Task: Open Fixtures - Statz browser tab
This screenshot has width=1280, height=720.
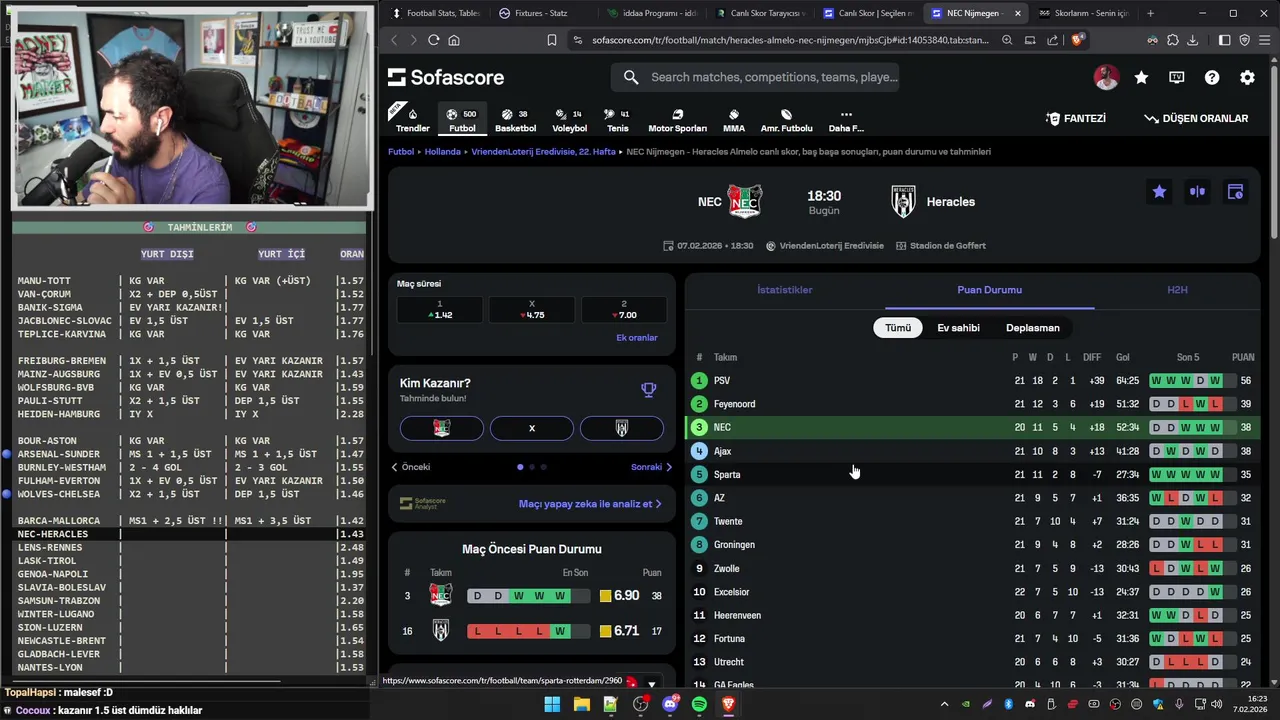Action: click(x=542, y=13)
